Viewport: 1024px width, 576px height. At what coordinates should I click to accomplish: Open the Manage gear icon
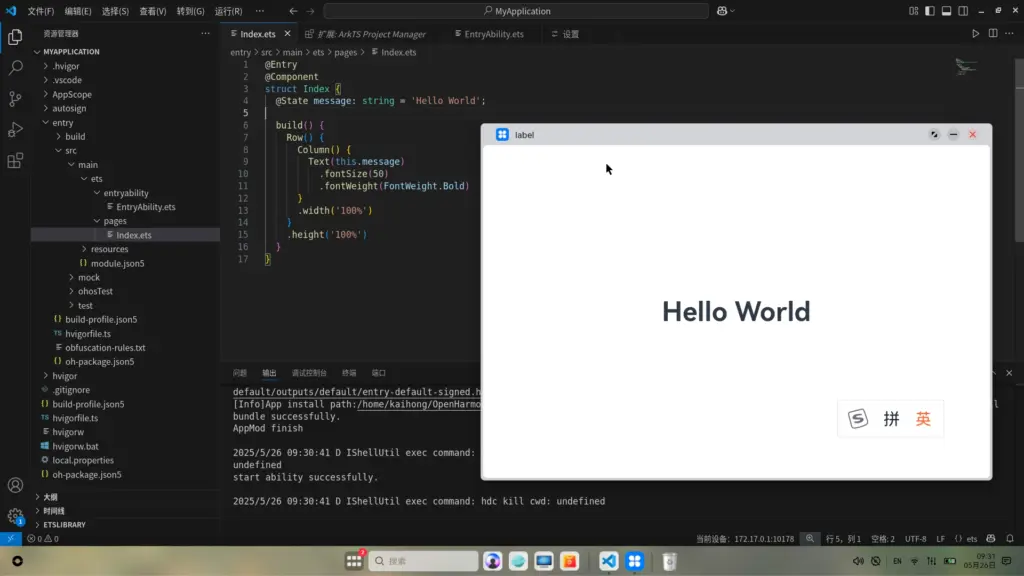point(15,516)
